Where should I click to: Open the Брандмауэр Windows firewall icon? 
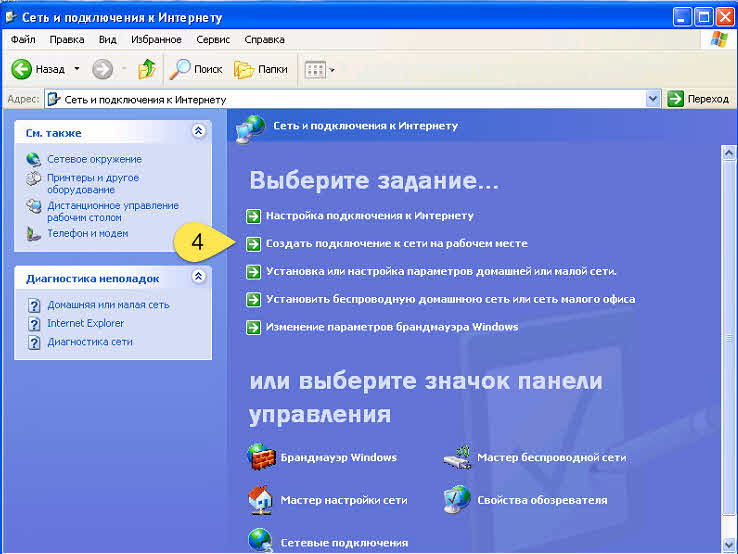[x=261, y=457]
